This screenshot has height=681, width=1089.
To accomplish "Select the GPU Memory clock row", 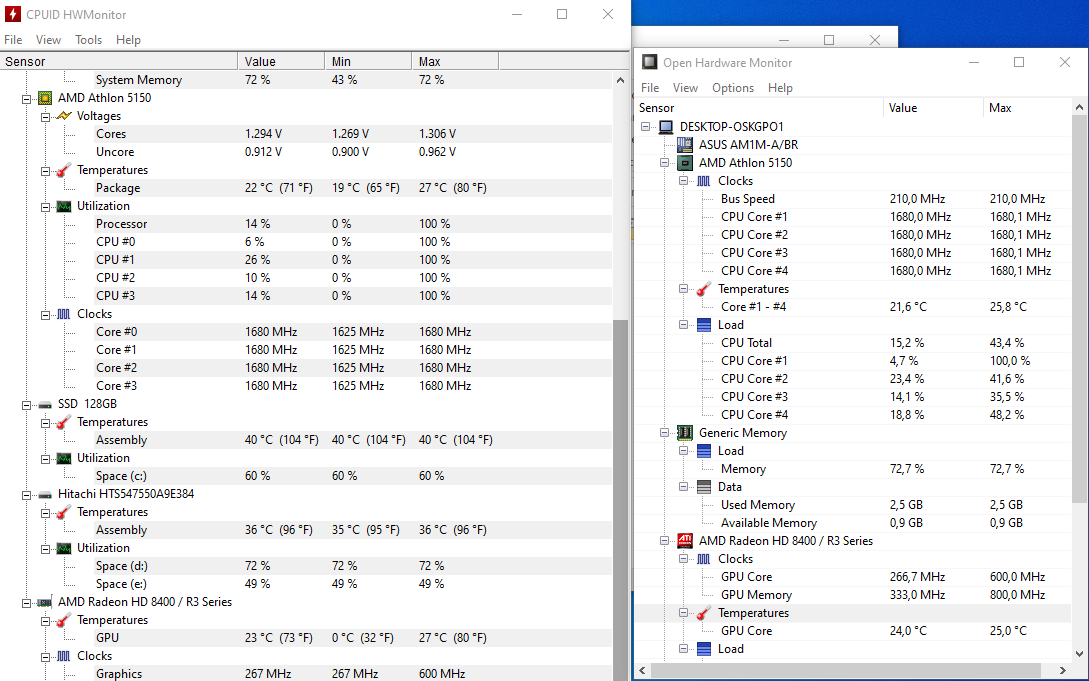I will pyautogui.click(x=854, y=595).
